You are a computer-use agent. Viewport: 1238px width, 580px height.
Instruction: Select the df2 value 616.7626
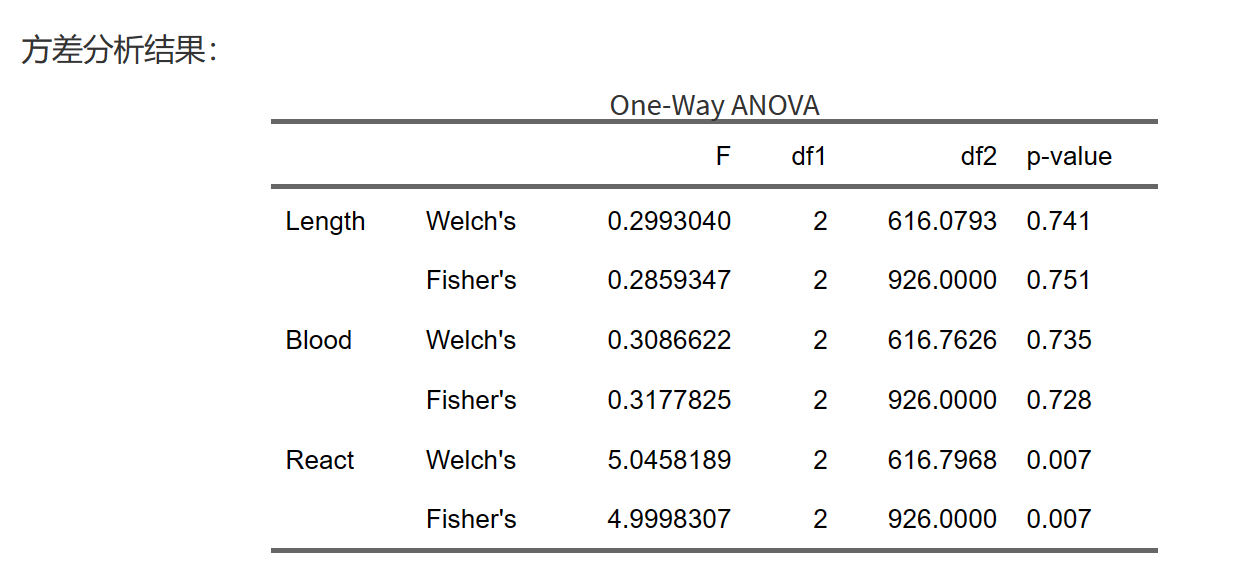pyautogui.click(x=942, y=340)
